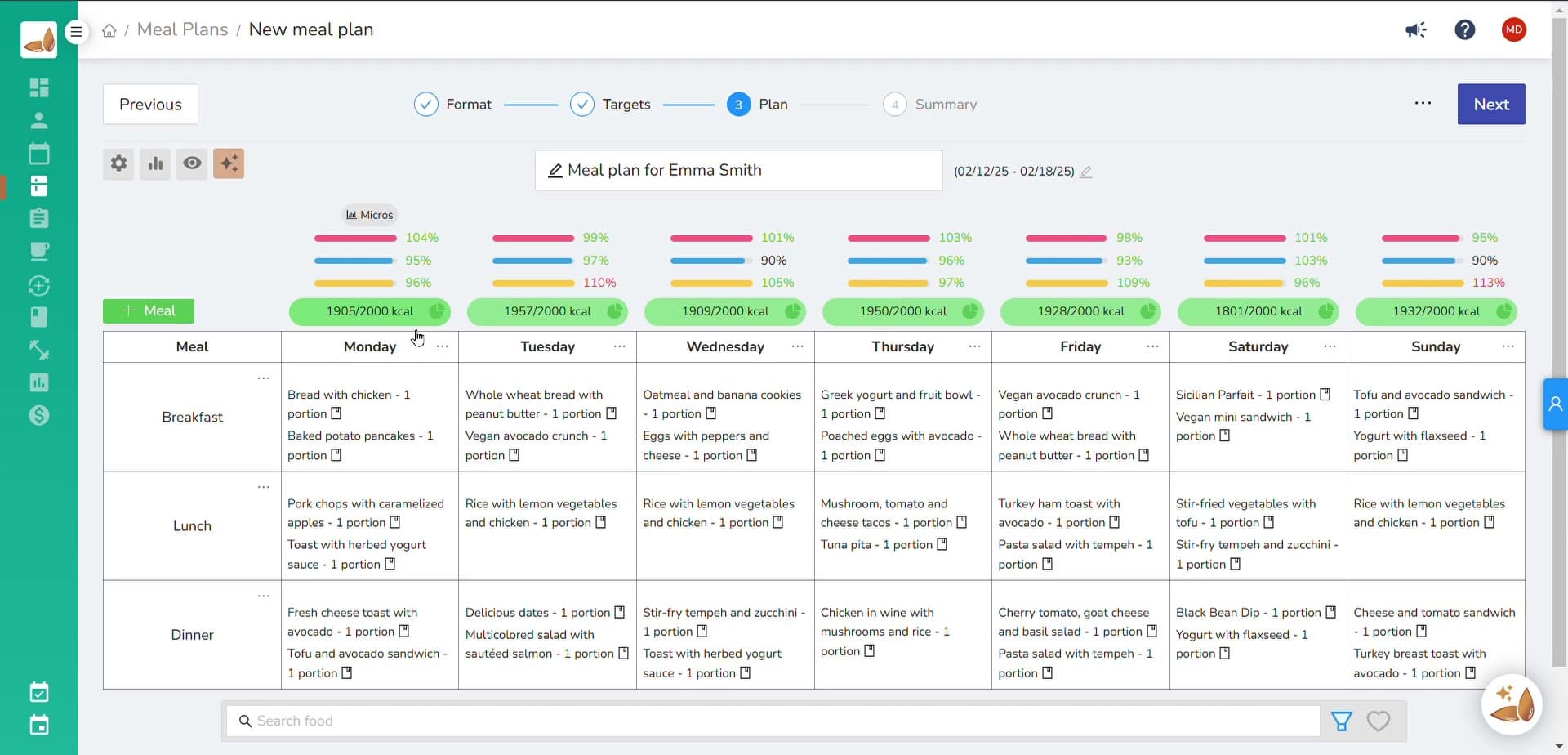Click the add Meal green button
1568x755 pixels.
coord(149,311)
